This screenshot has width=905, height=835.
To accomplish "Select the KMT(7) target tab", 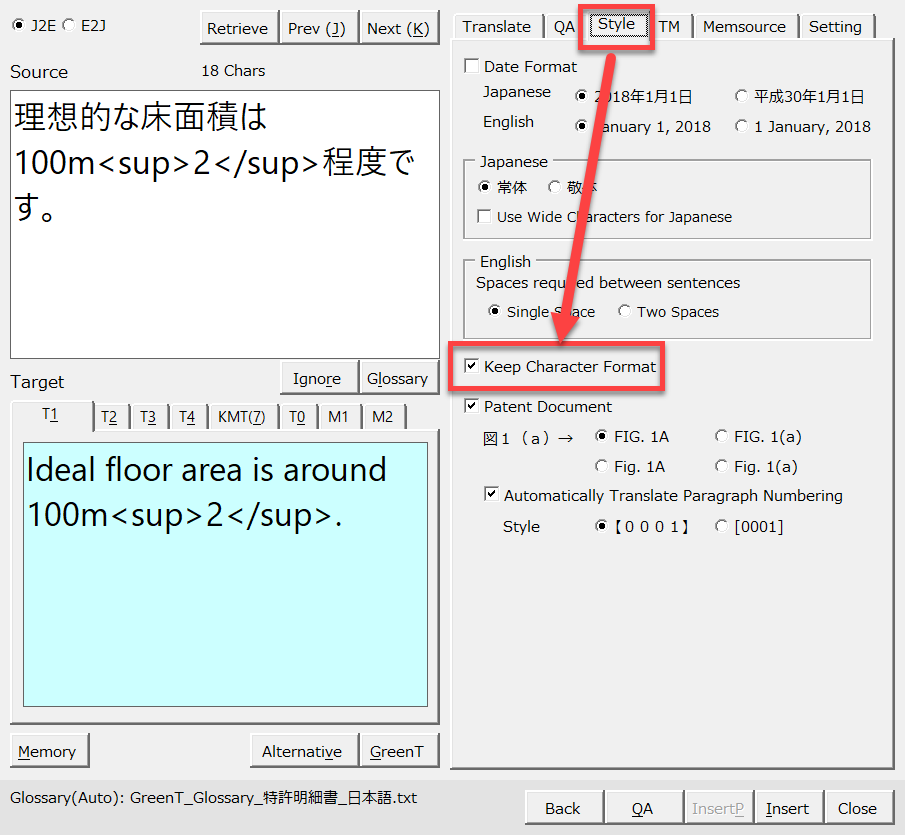I will [241, 417].
